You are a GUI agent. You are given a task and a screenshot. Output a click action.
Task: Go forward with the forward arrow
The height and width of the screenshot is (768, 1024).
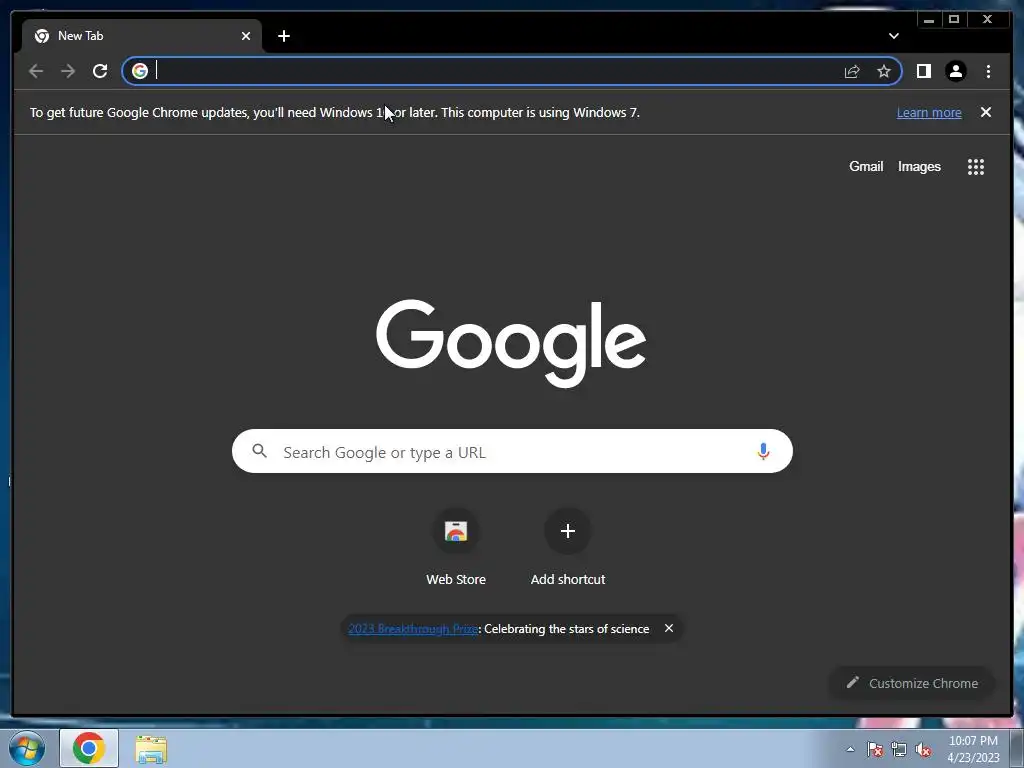68,71
